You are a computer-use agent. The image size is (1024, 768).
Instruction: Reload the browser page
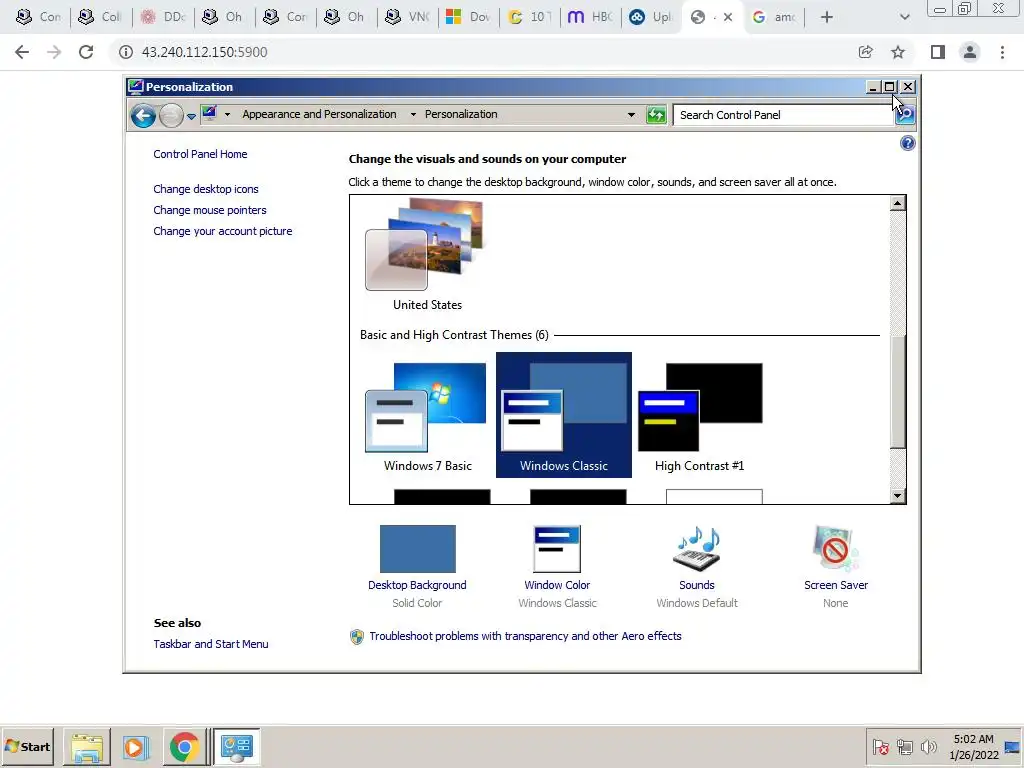(x=86, y=52)
